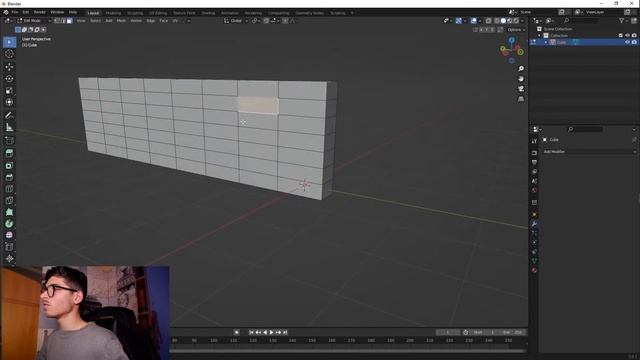
Task: Select the Spin tool
Action: (x=9, y=224)
